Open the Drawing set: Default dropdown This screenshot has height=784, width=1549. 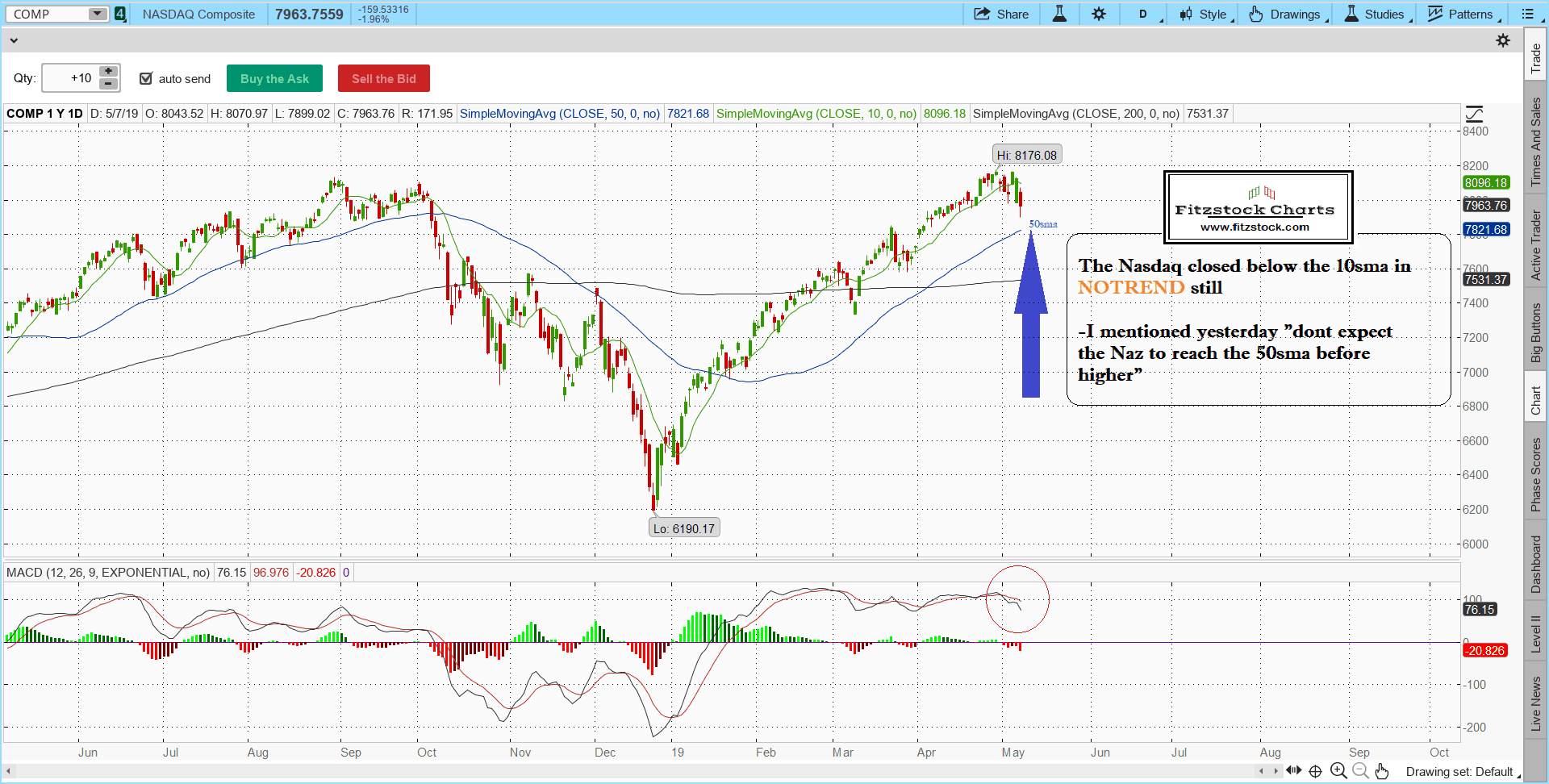coord(1462,772)
